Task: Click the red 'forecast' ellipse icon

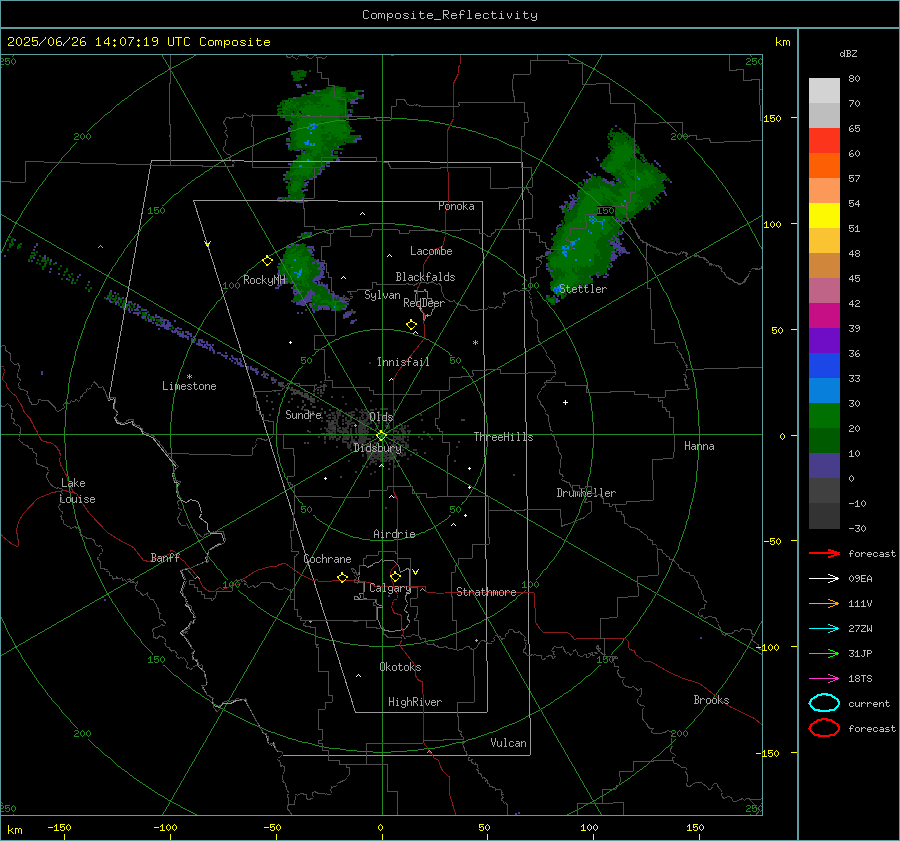Action: click(x=824, y=728)
